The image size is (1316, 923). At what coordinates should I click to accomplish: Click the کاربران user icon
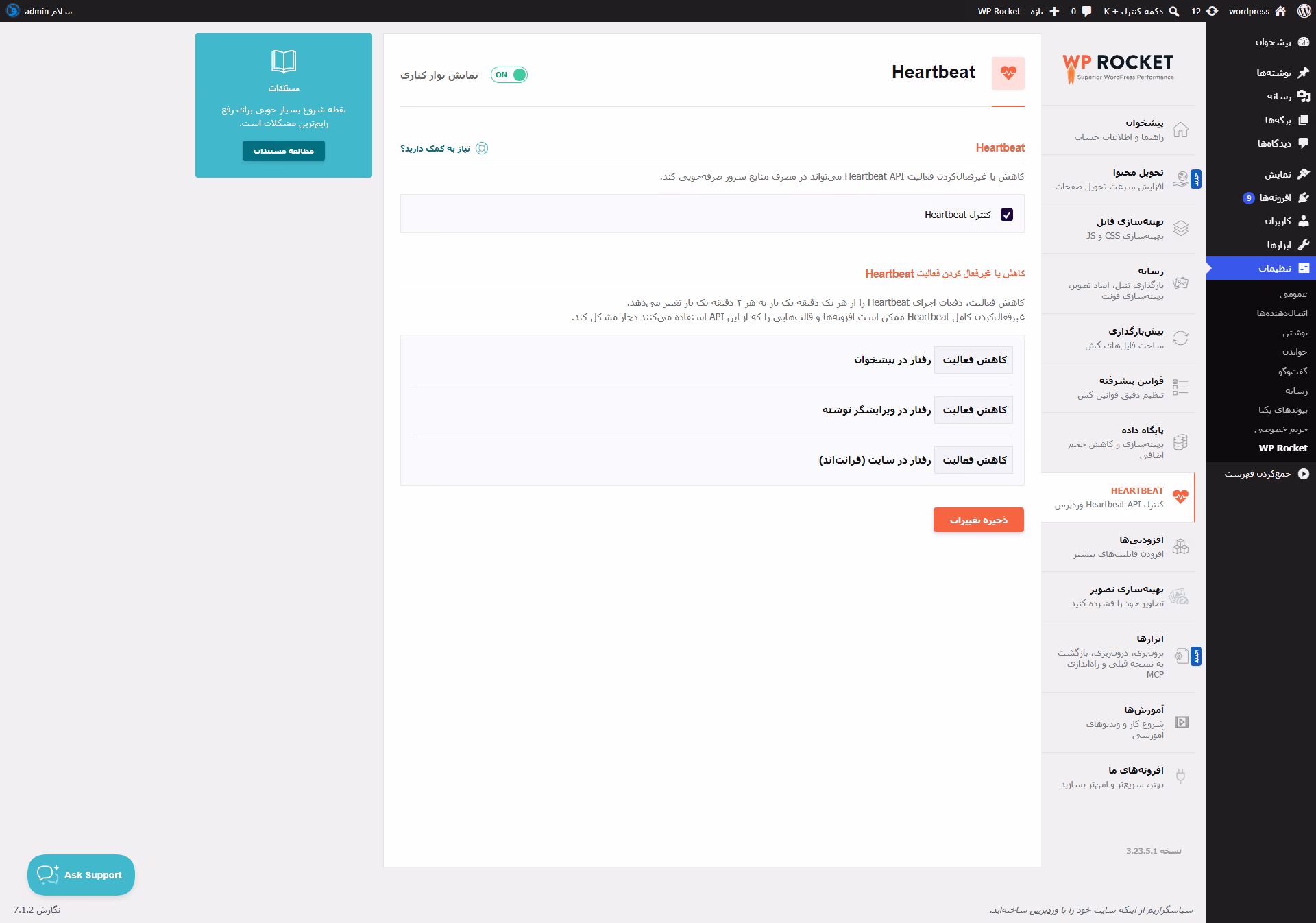(x=1304, y=221)
